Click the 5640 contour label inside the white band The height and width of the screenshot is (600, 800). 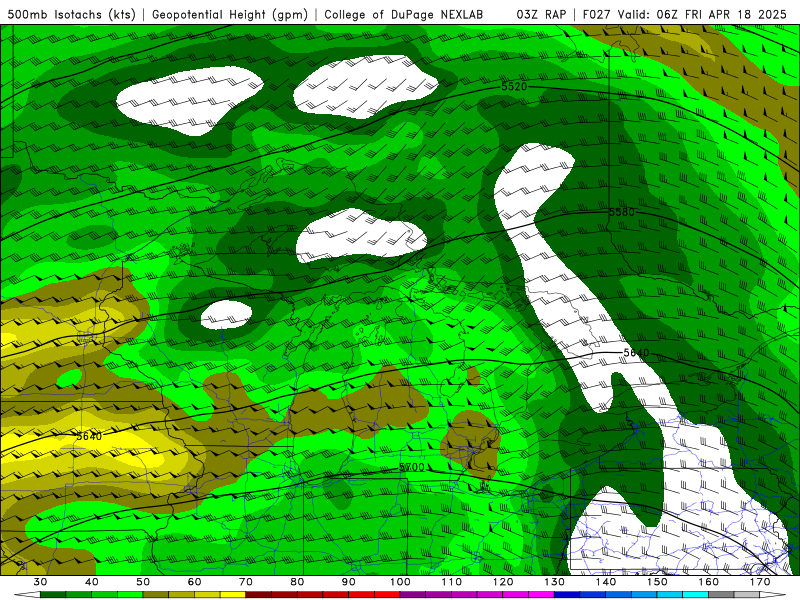(x=636, y=353)
